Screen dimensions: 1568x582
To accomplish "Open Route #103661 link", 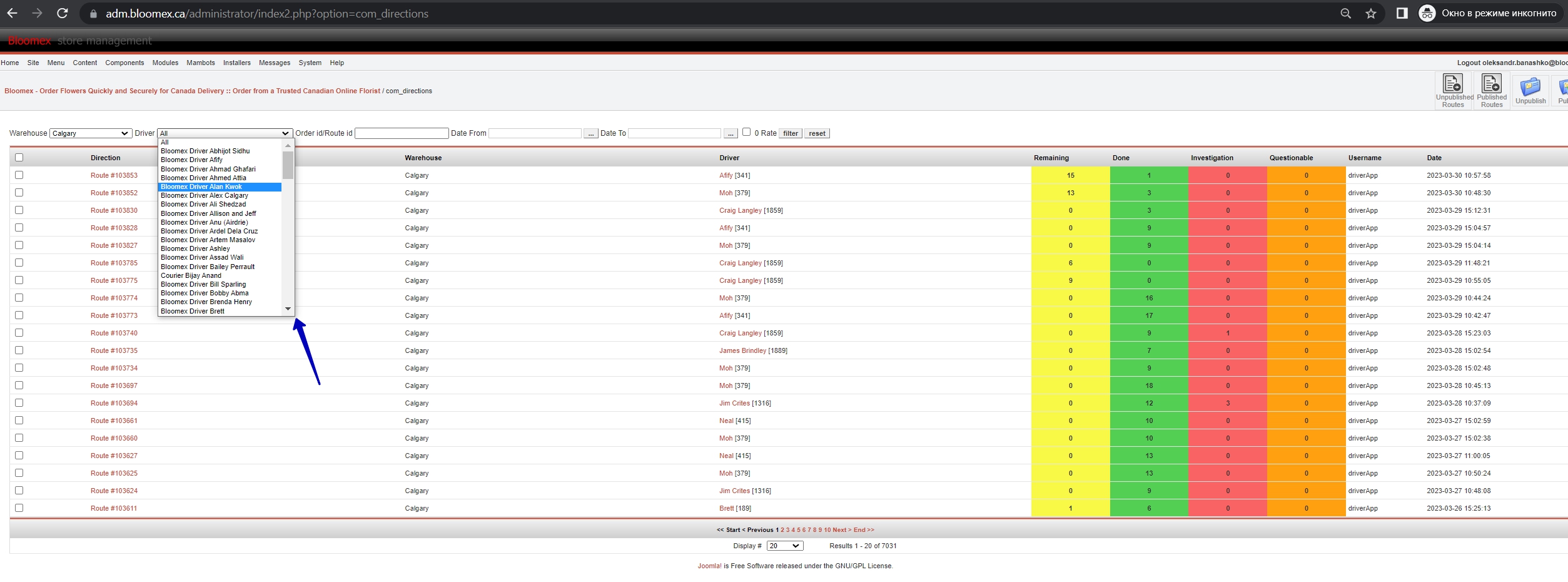I will pyautogui.click(x=114, y=421).
